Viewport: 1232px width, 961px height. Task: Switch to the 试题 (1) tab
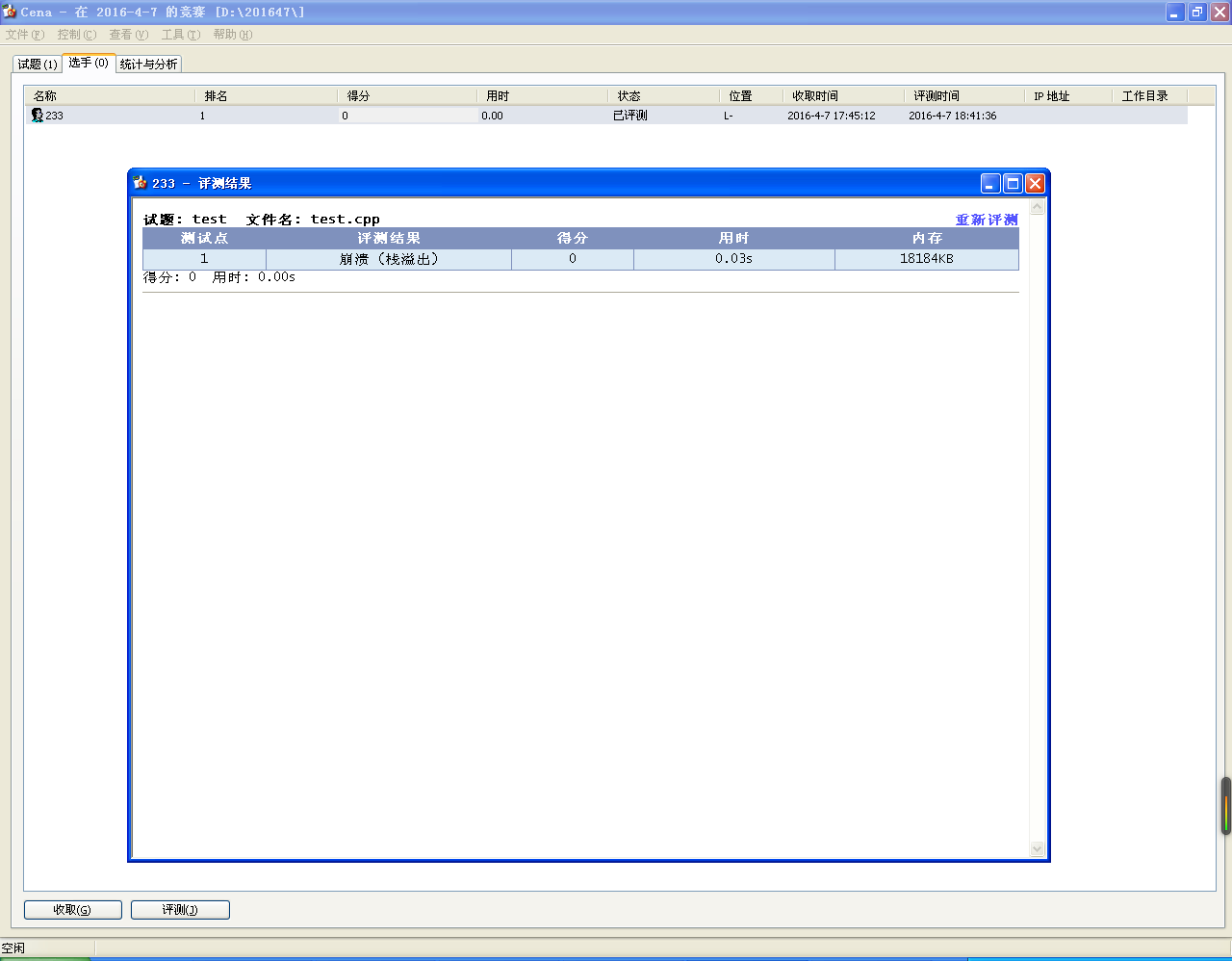coord(38,65)
